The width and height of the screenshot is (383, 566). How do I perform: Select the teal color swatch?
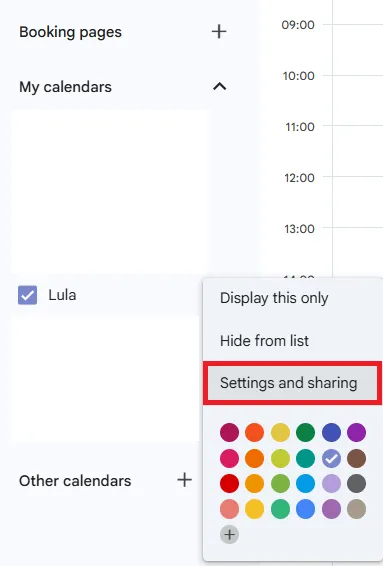coord(305,458)
